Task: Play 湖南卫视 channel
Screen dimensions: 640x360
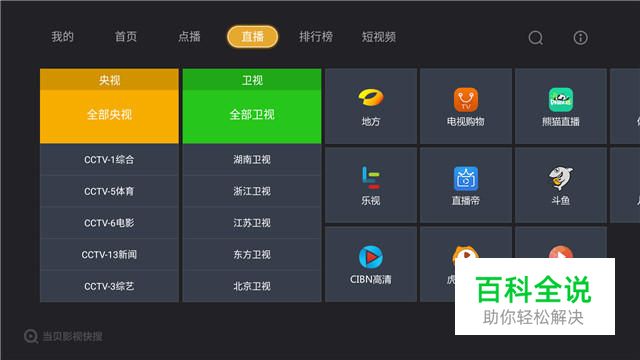Action: point(252,160)
